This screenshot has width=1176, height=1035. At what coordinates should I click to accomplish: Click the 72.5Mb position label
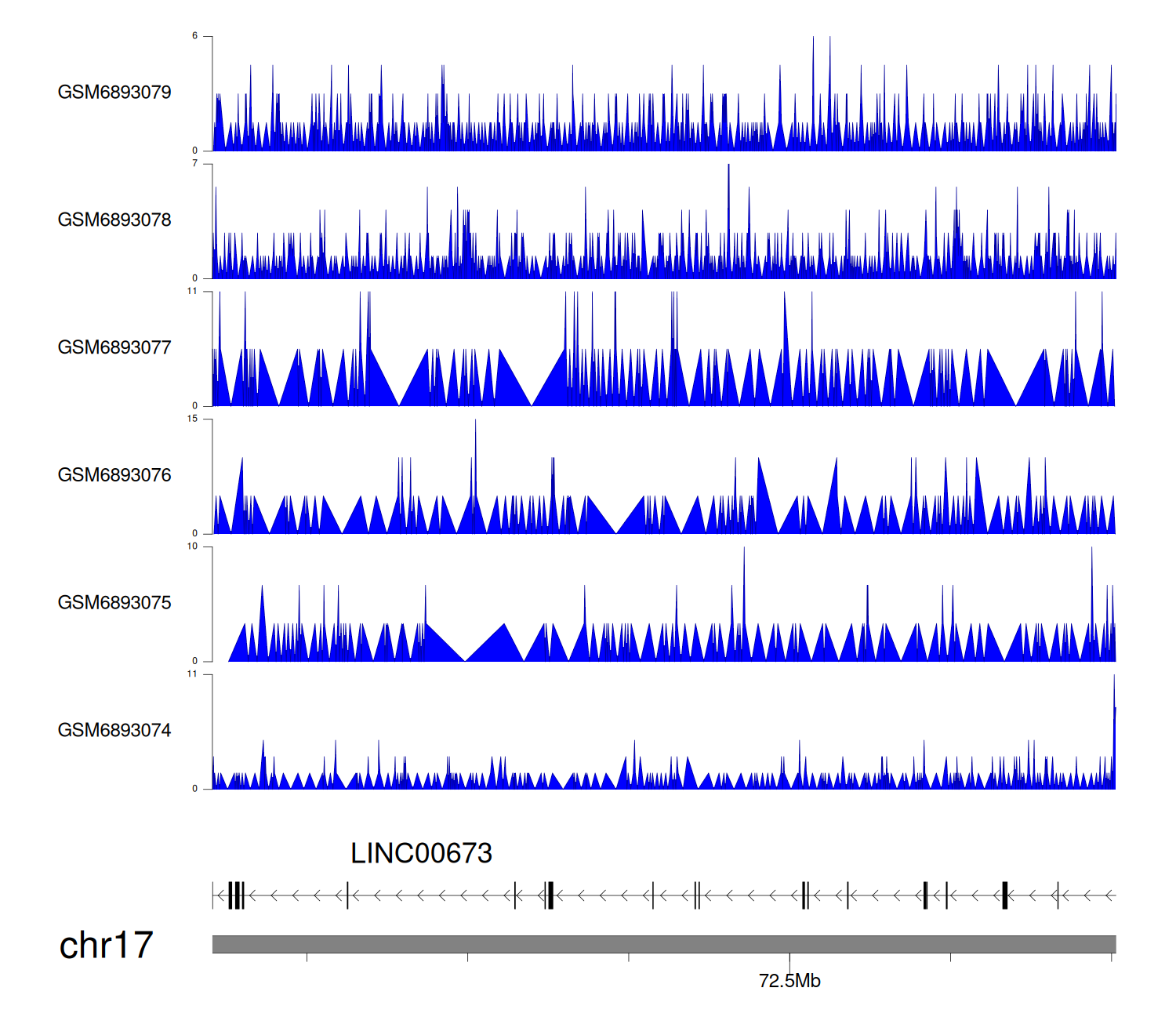click(789, 981)
